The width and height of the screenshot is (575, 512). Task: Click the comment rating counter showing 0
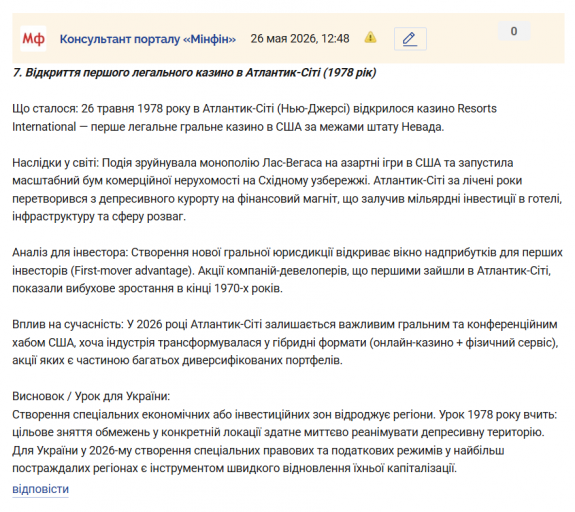(x=514, y=31)
